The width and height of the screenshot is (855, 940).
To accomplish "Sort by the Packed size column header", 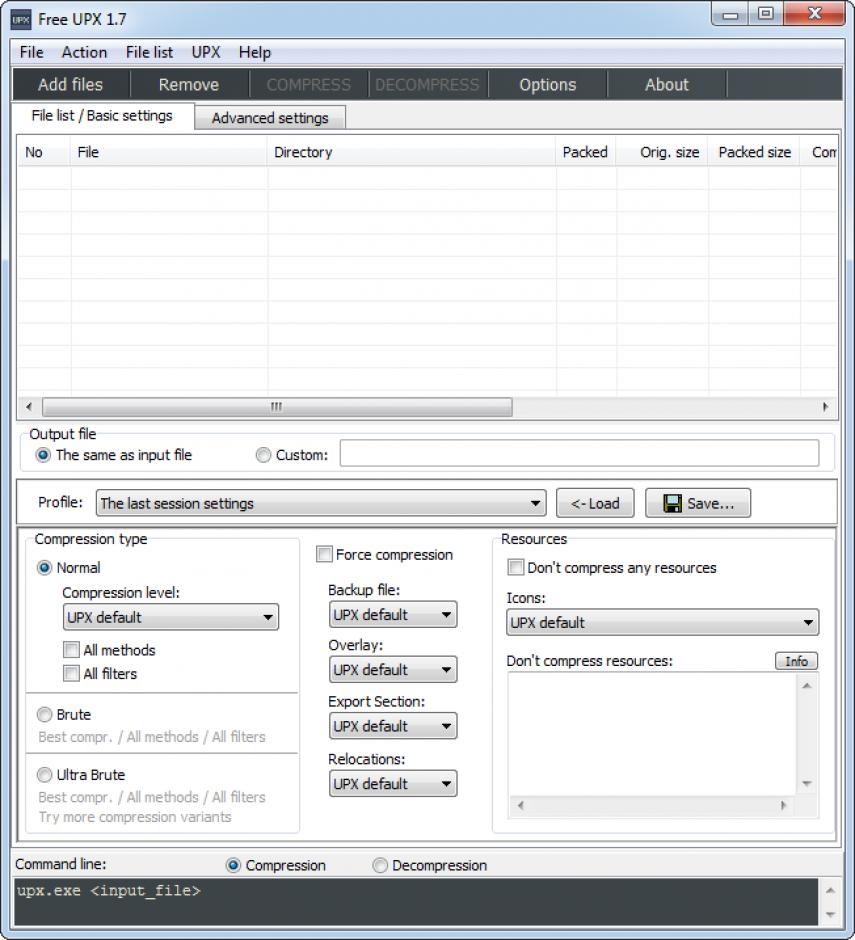I will [754, 152].
